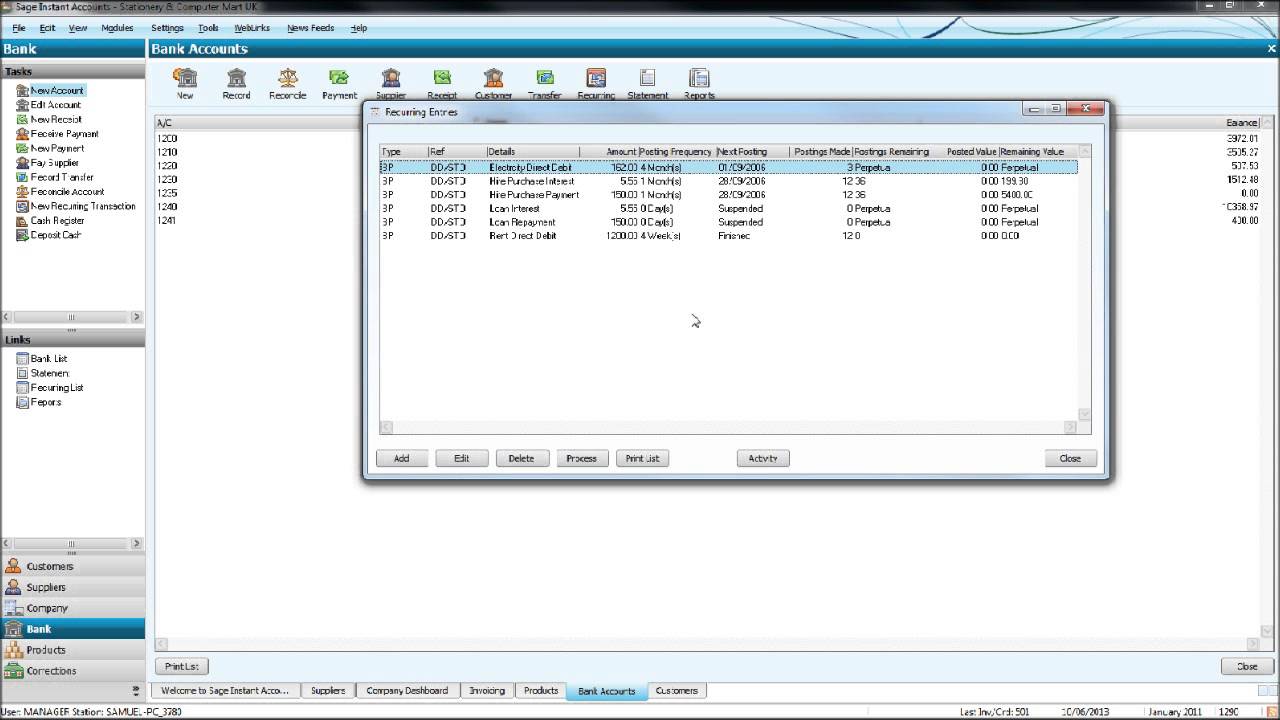Sort by the Next Posting column header
1280x720 pixels.
pyautogui.click(x=750, y=152)
